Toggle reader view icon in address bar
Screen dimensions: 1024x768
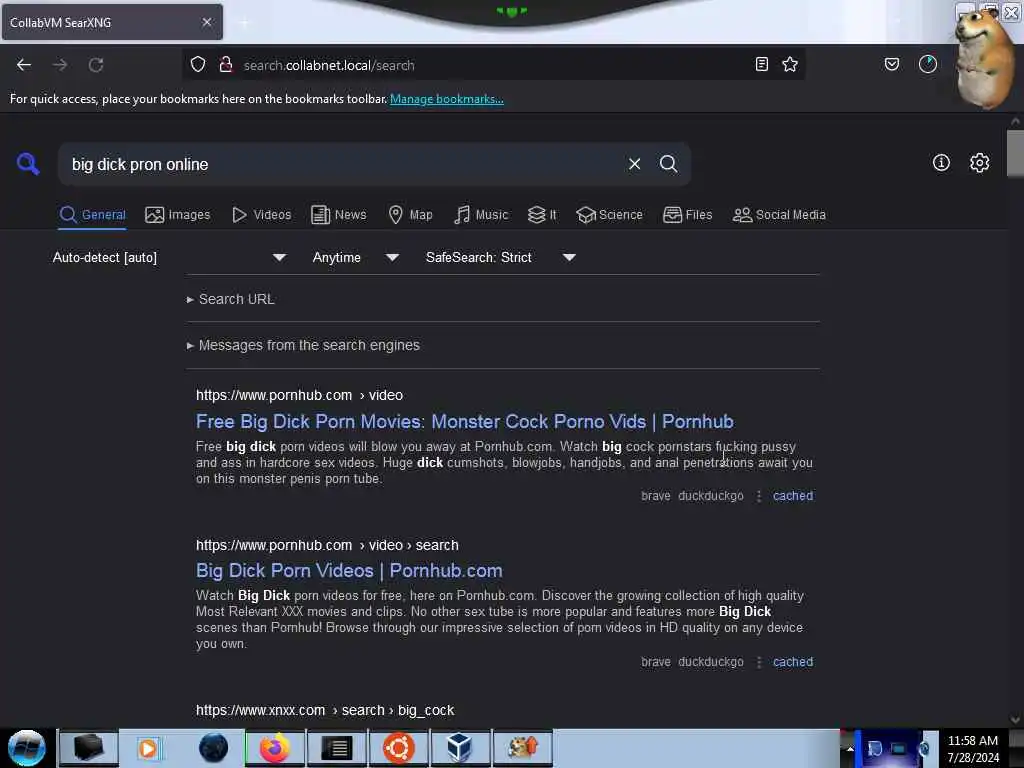[761, 64]
